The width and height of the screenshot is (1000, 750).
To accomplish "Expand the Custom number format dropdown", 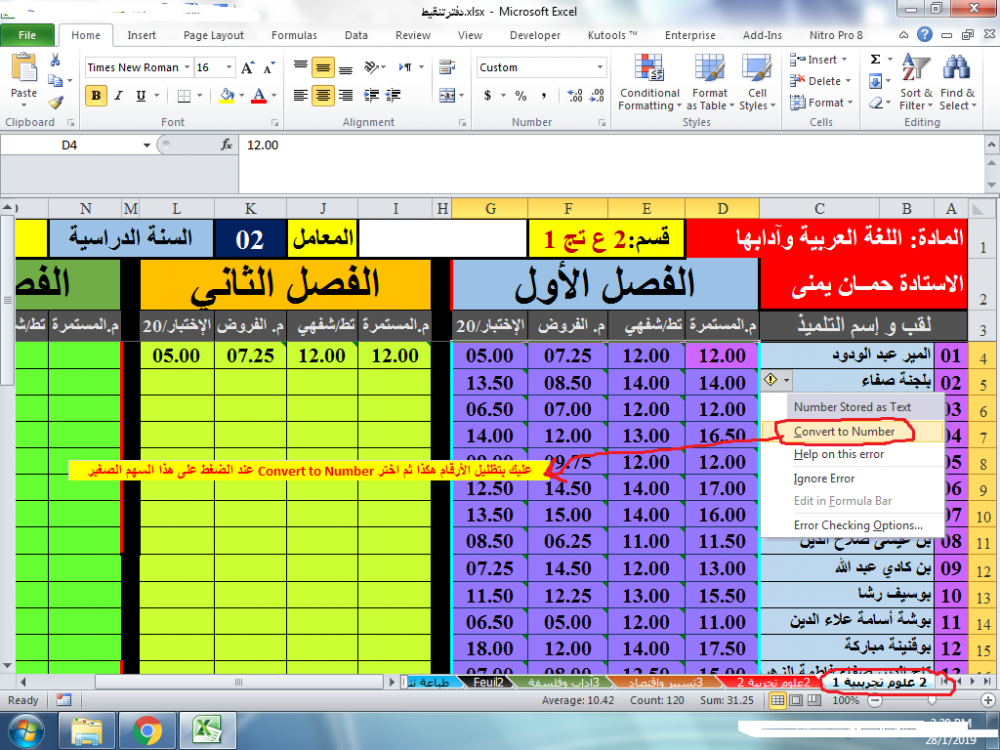I will point(600,68).
